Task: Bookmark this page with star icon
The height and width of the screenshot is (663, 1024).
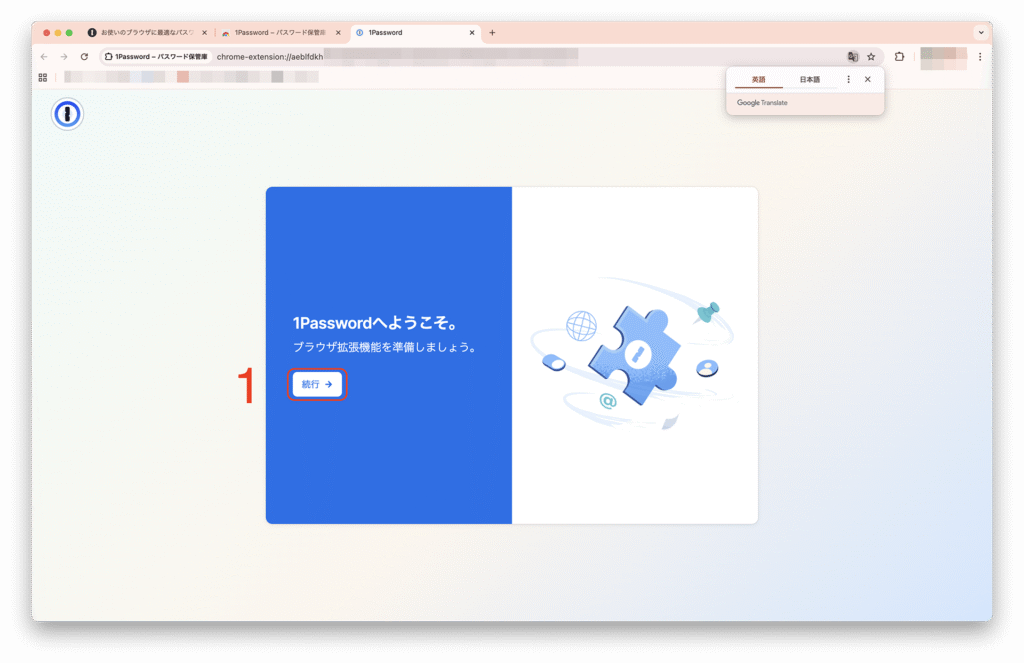Action: pos(871,57)
